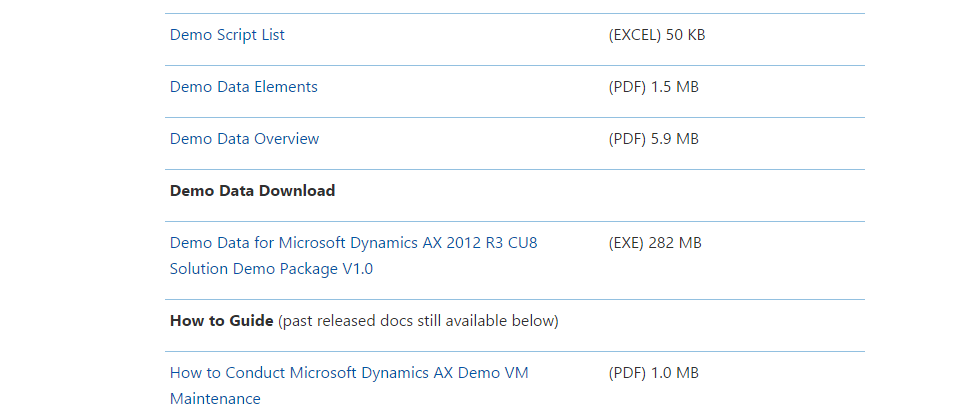Image resolution: width=961 pixels, height=410 pixels.
Task: Open the Demo Data Overview link
Action: coord(245,139)
